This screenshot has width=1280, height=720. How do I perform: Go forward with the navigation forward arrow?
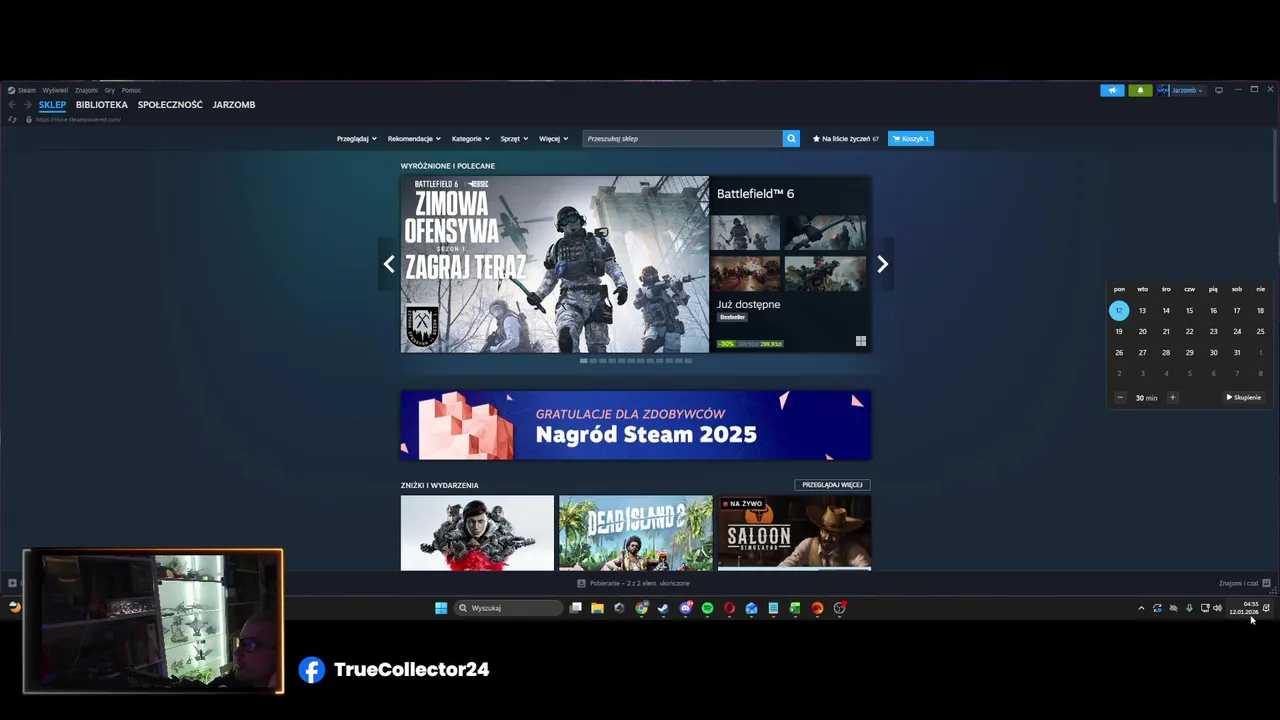pyautogui.click(x=27, y=105)
